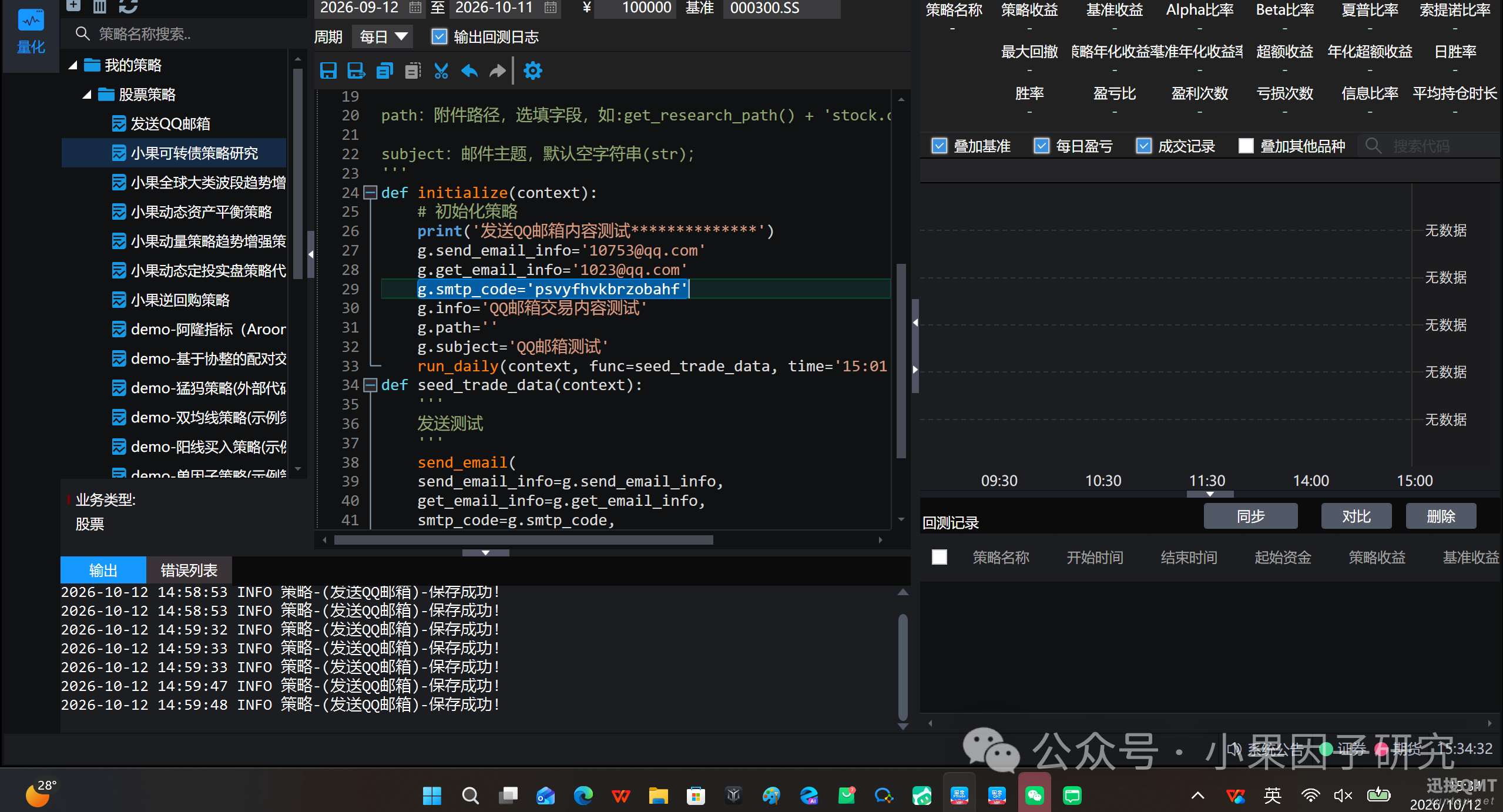
Task: Collapse the 我的策略 folder
Action: 73,65
